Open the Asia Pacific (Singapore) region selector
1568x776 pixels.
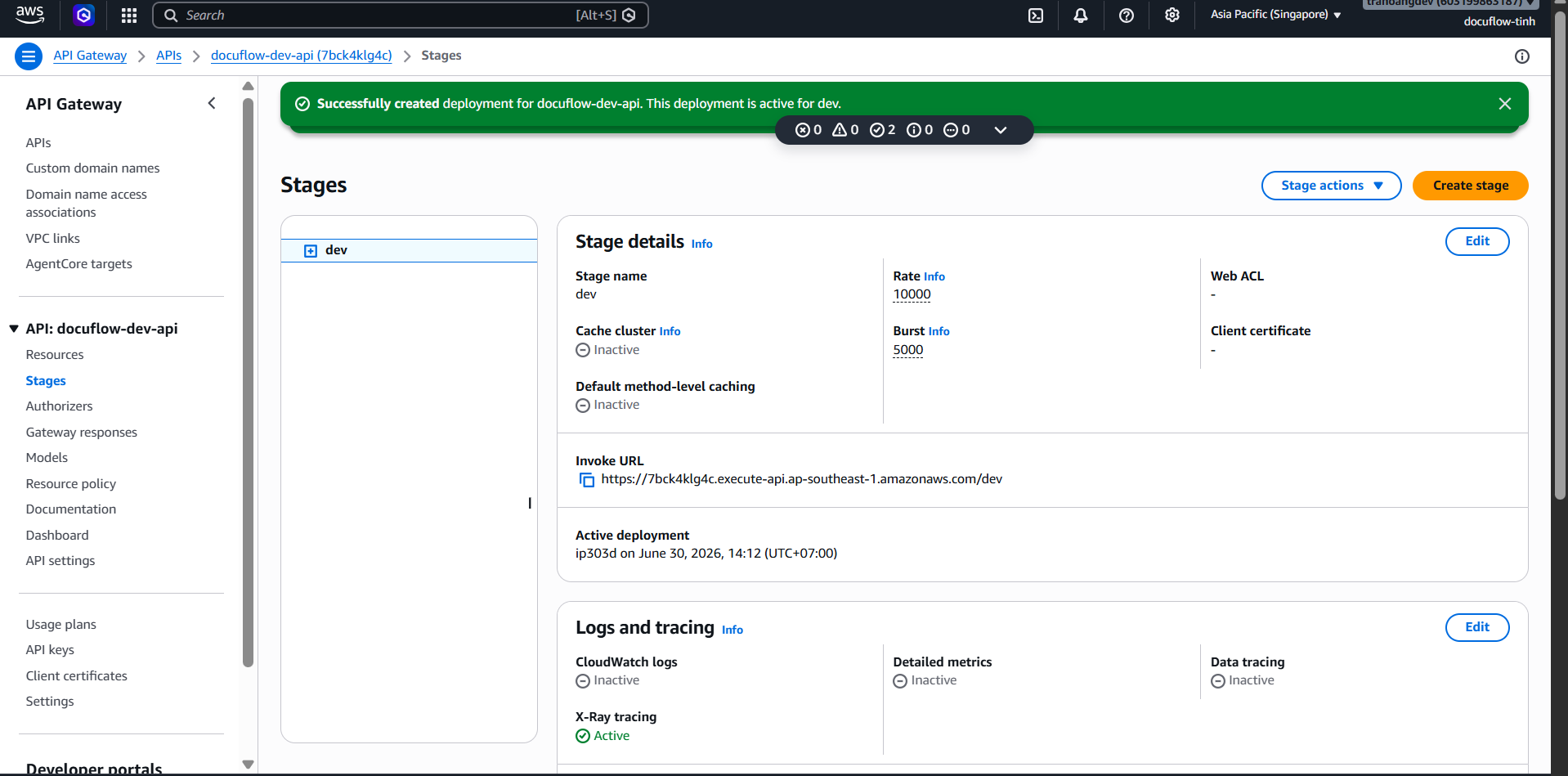tap(1275, 15)
